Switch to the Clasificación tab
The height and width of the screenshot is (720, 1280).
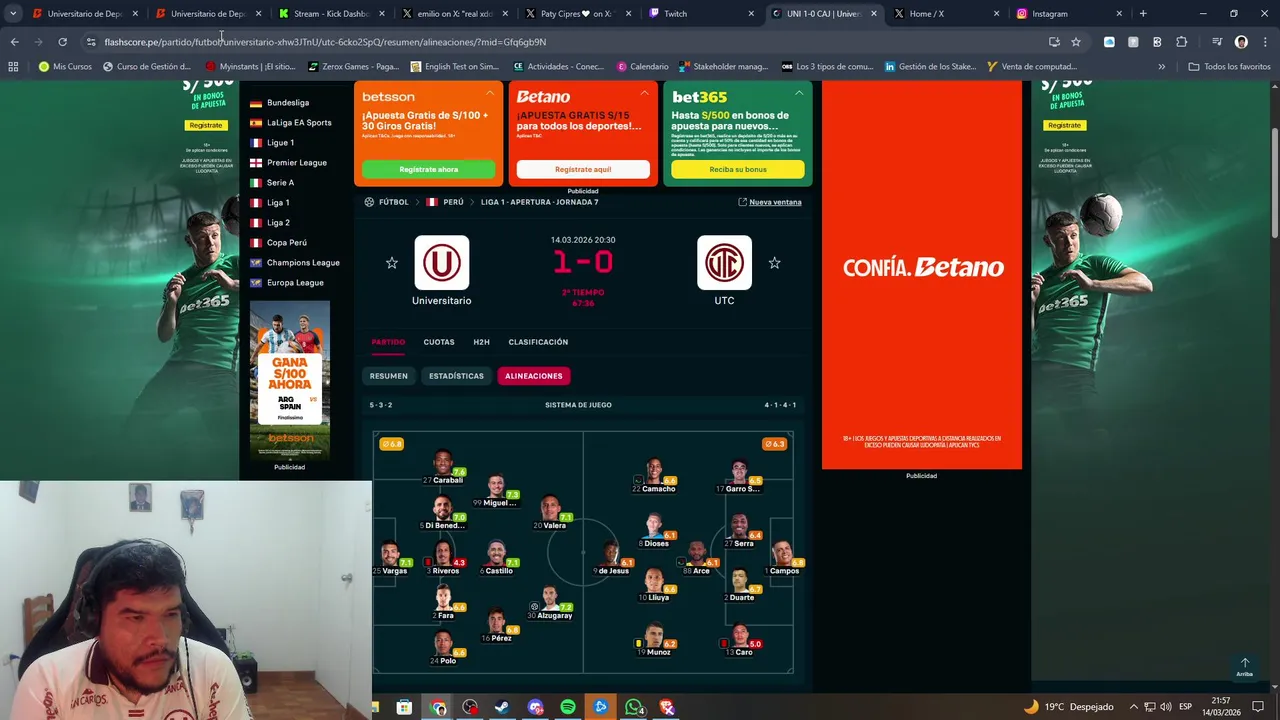tap(538, 342)
